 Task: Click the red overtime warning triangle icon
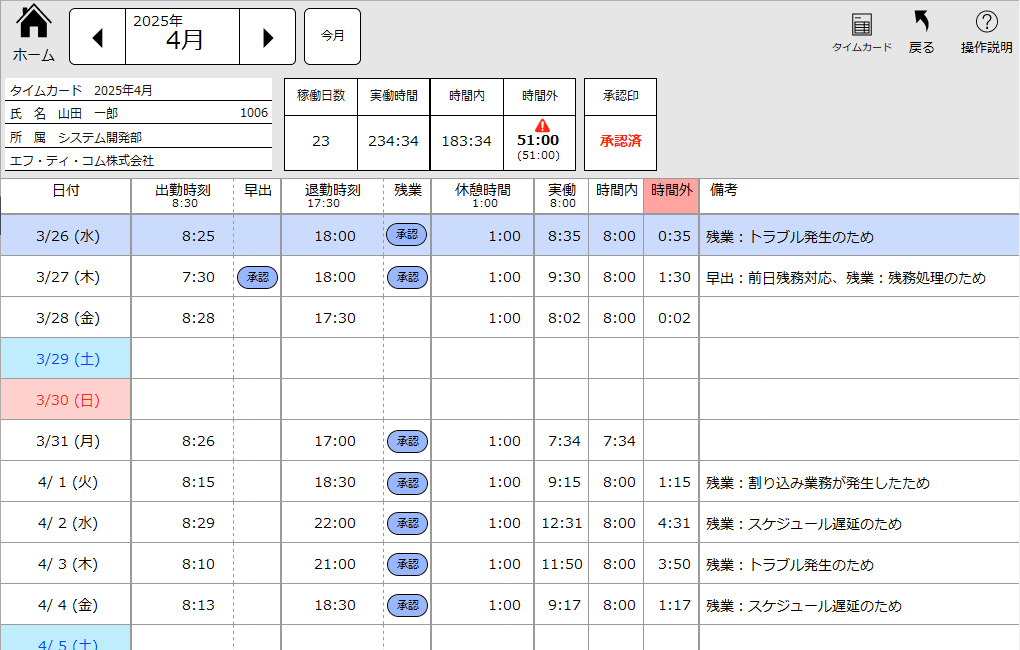[542, 125]
